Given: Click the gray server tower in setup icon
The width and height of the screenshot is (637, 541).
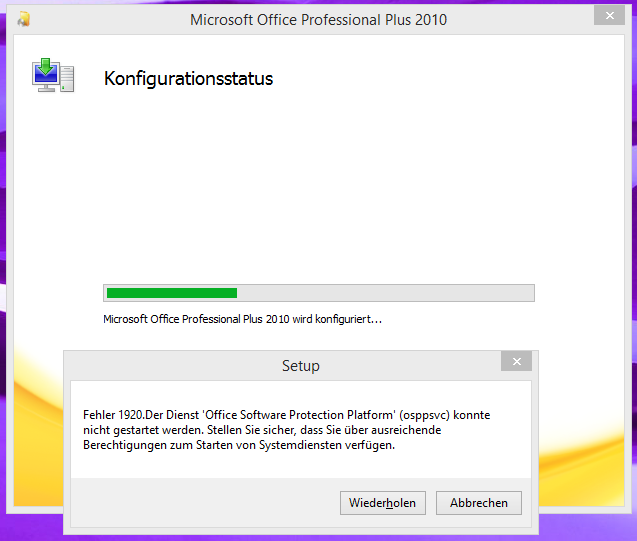Looking at the screenshot, I should (x=67, y=78).
